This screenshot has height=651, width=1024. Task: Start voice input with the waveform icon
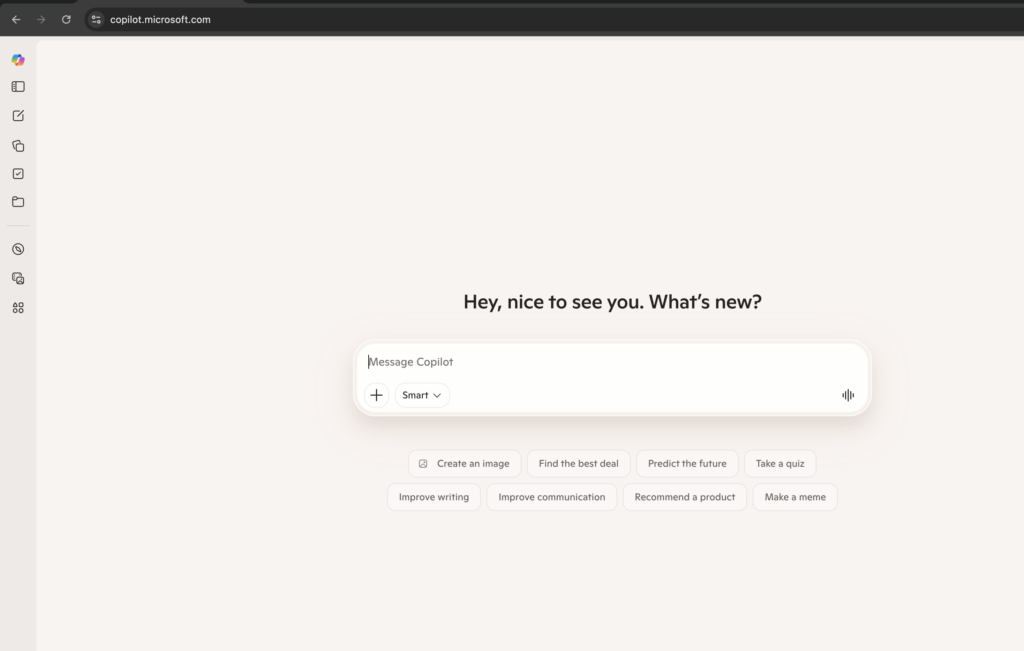tap(848, 395)
